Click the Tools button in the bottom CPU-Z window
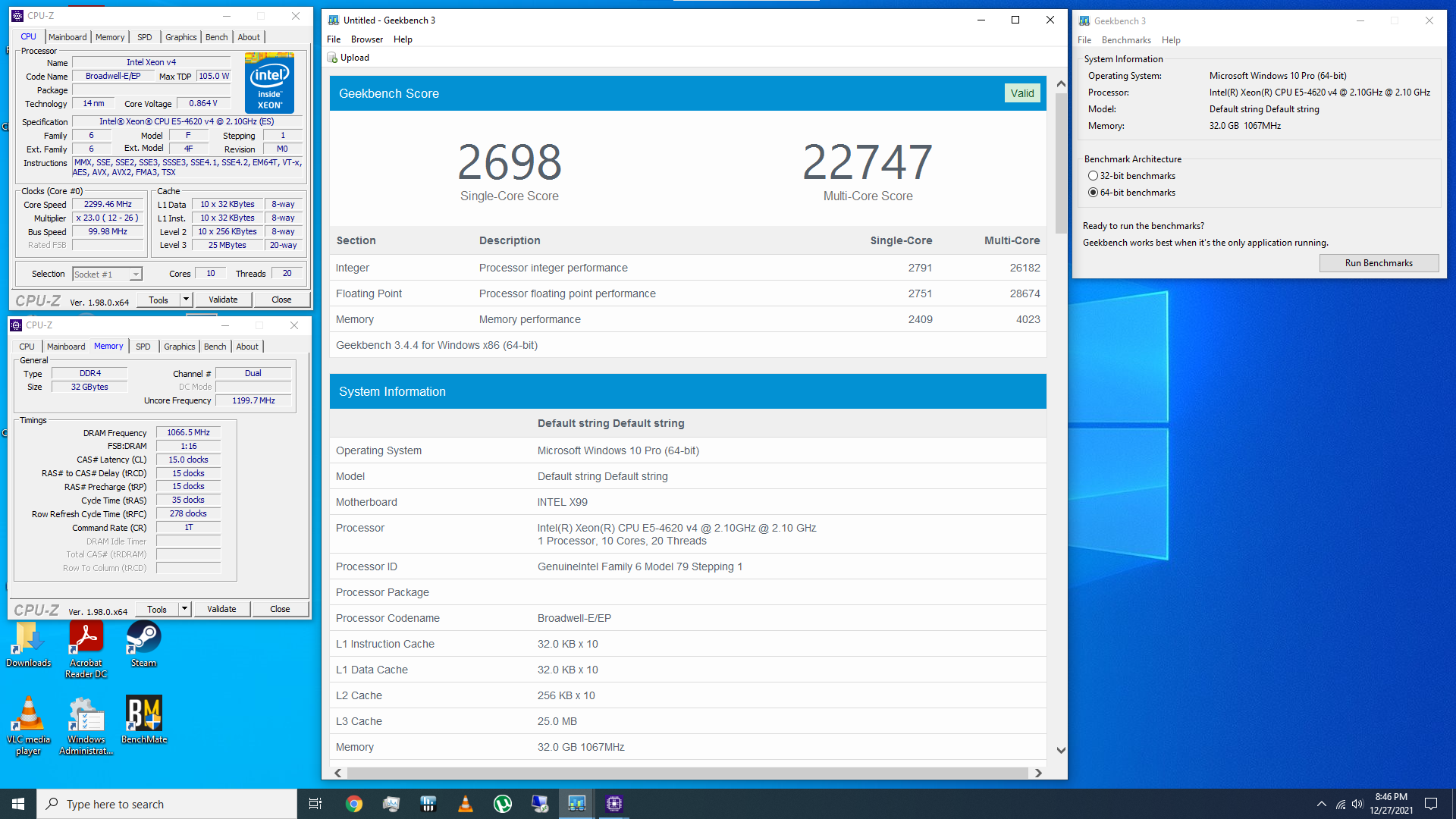1456x819 pixels. (157, 609)
